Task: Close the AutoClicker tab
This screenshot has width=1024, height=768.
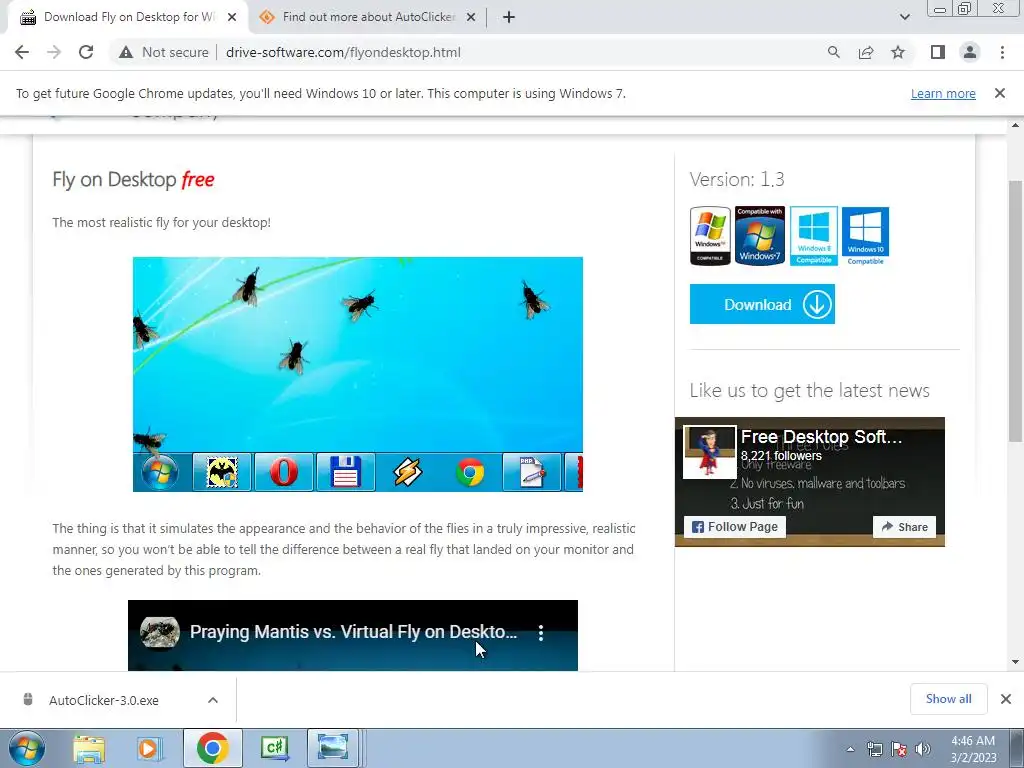Action: click(471, 17)
